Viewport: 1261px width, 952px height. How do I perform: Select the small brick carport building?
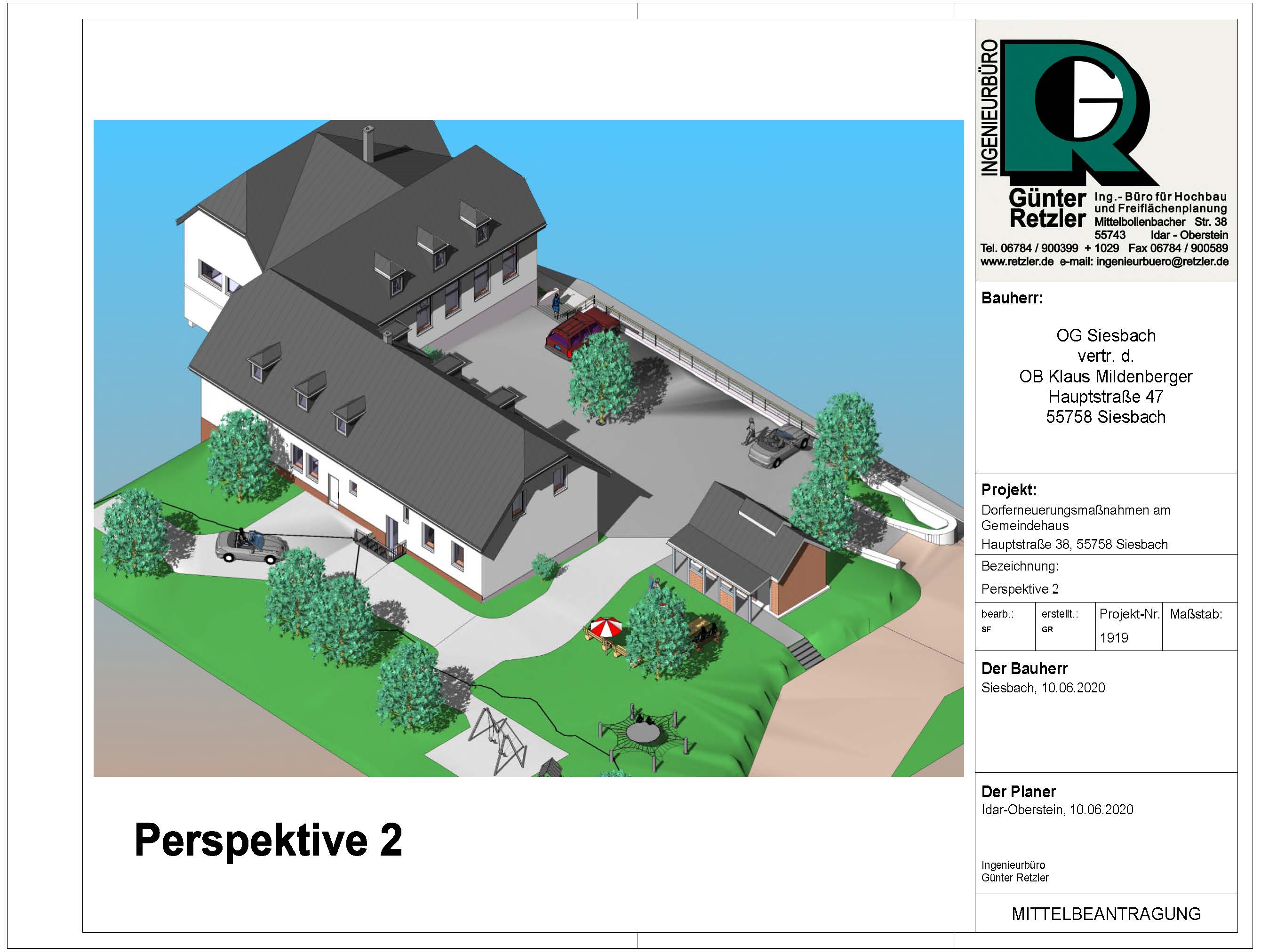(747, 547)
